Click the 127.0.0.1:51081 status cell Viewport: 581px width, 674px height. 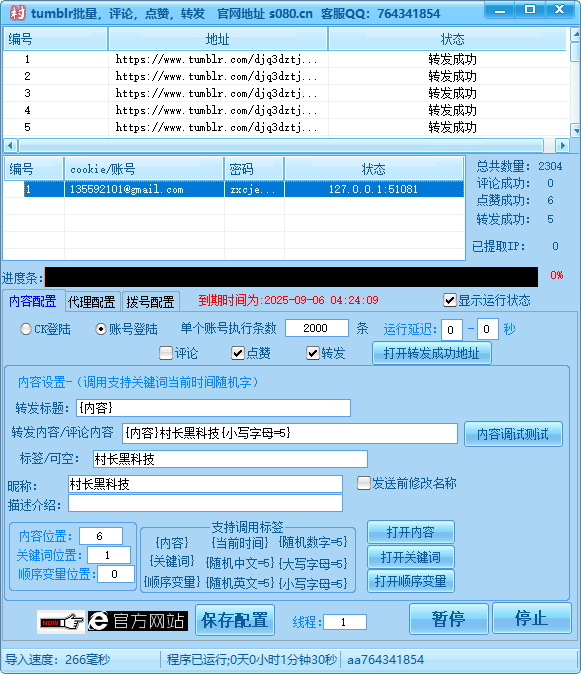tap(374, 189)
